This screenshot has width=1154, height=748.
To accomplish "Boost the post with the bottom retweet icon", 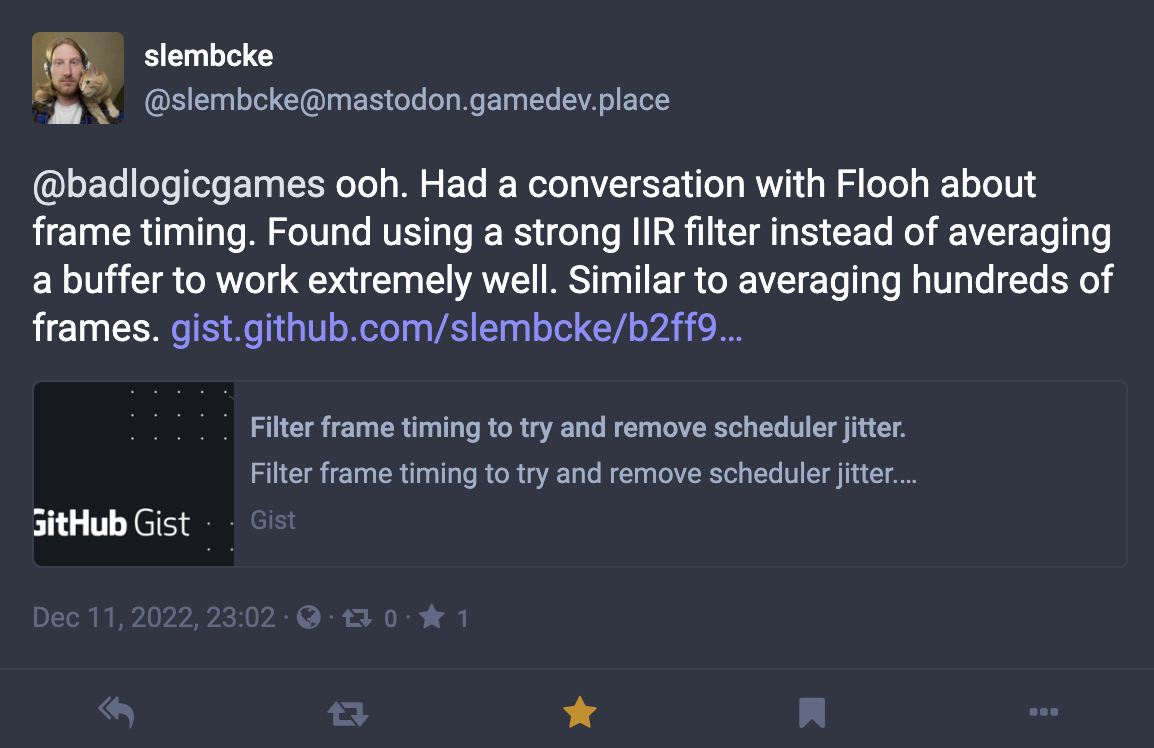I will [x=347, y=713].
